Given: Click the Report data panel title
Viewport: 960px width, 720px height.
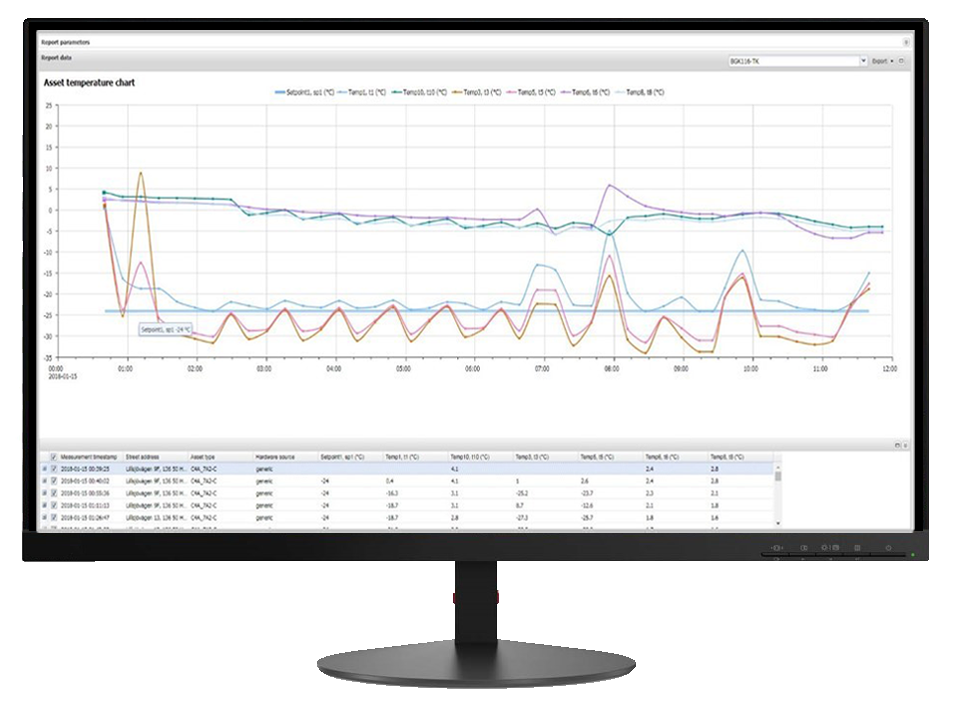Looking at the screenshot, I should tap(56, 58).
